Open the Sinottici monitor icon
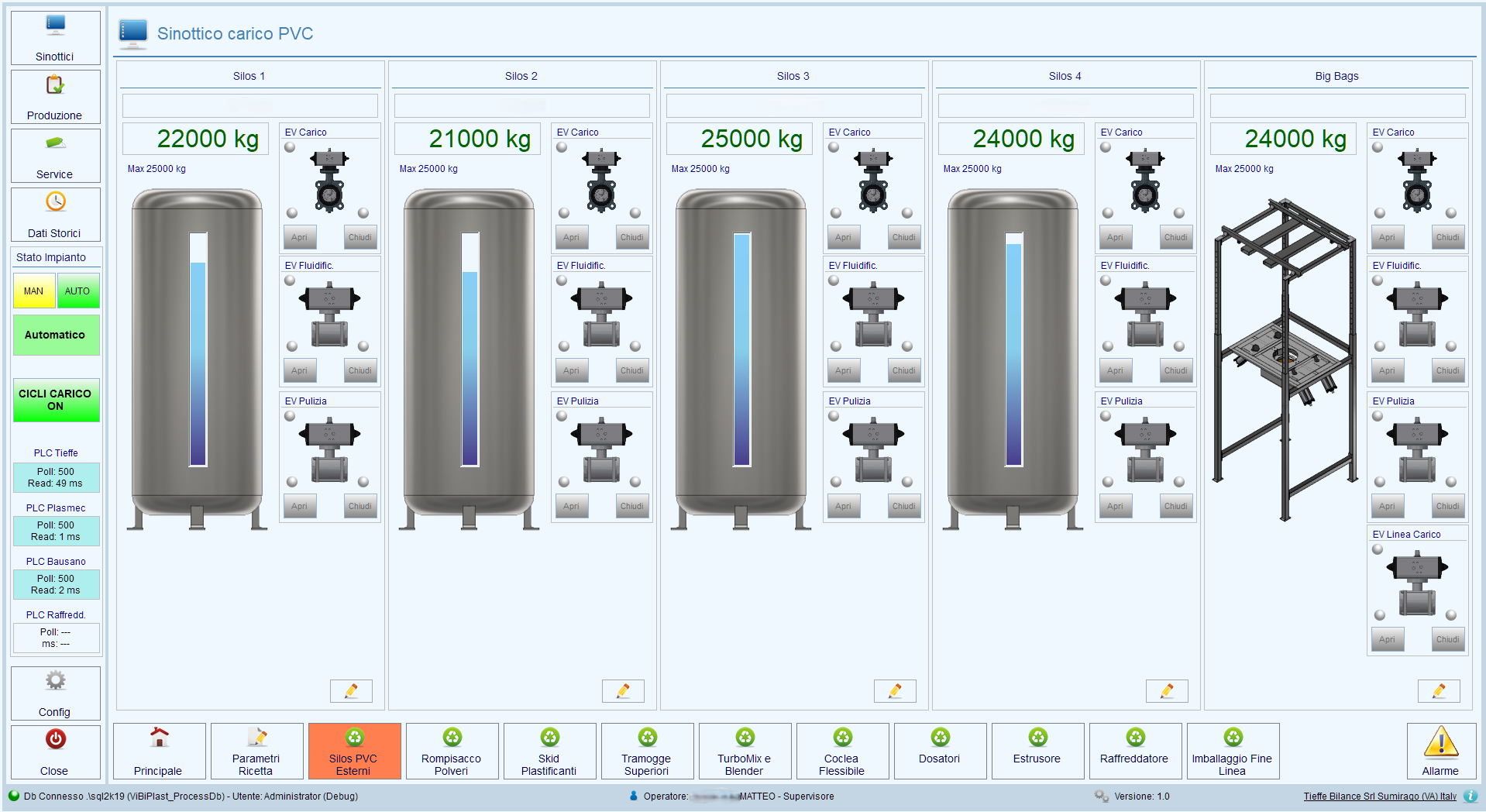The width and height of the screenshot is (1486, 812). coord(55,26)
